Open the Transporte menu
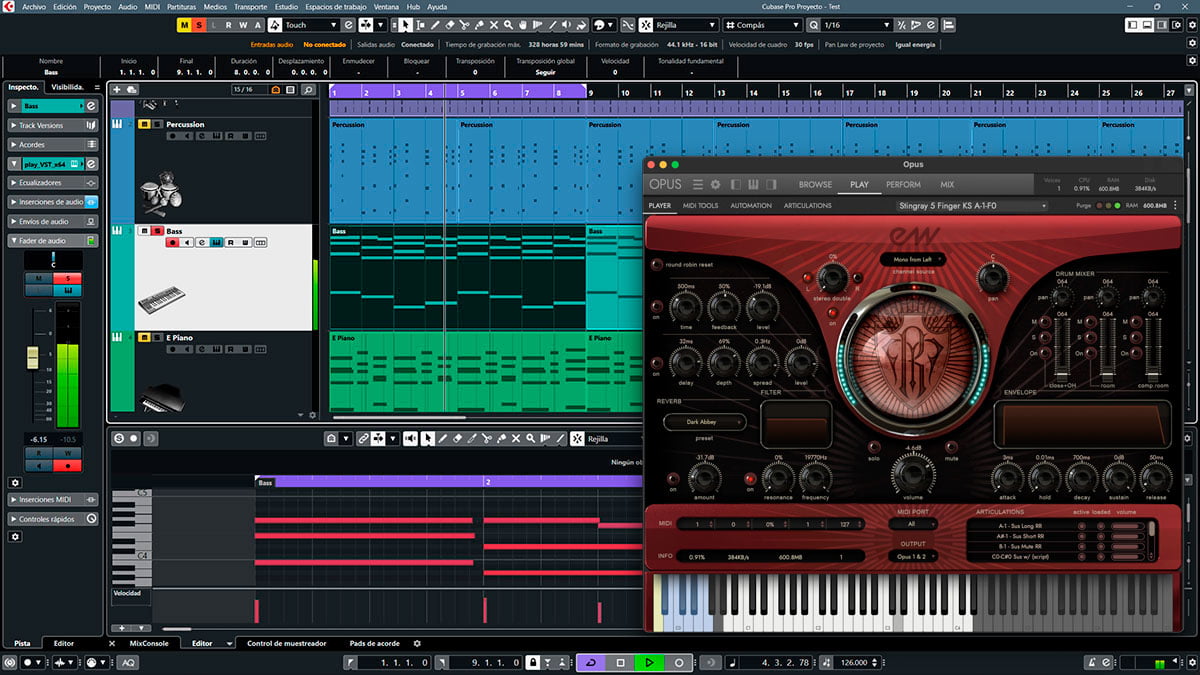Viewport: 1200px width, 675px height. [x=250, y=6]
